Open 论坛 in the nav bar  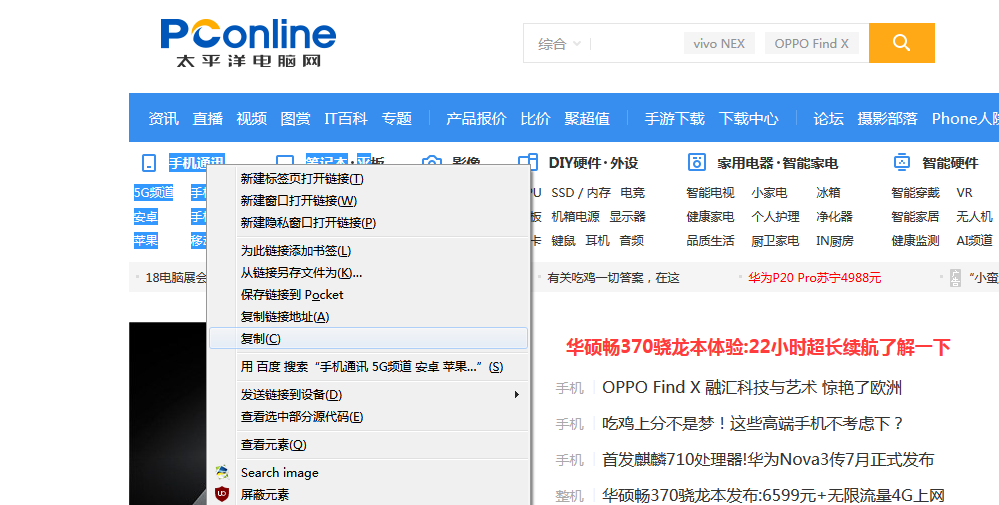828,118
